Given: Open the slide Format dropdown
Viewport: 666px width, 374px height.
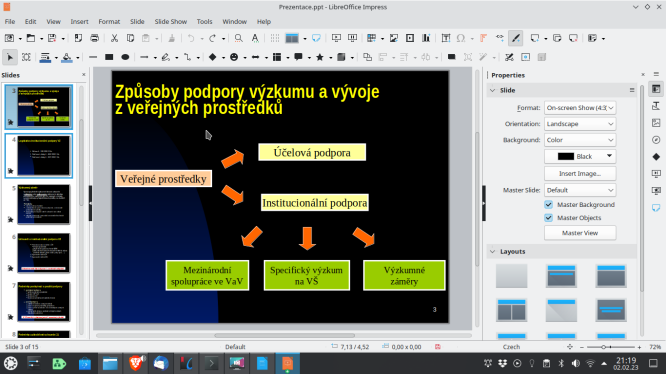Looking at the screenshot, I should [580, 108].
